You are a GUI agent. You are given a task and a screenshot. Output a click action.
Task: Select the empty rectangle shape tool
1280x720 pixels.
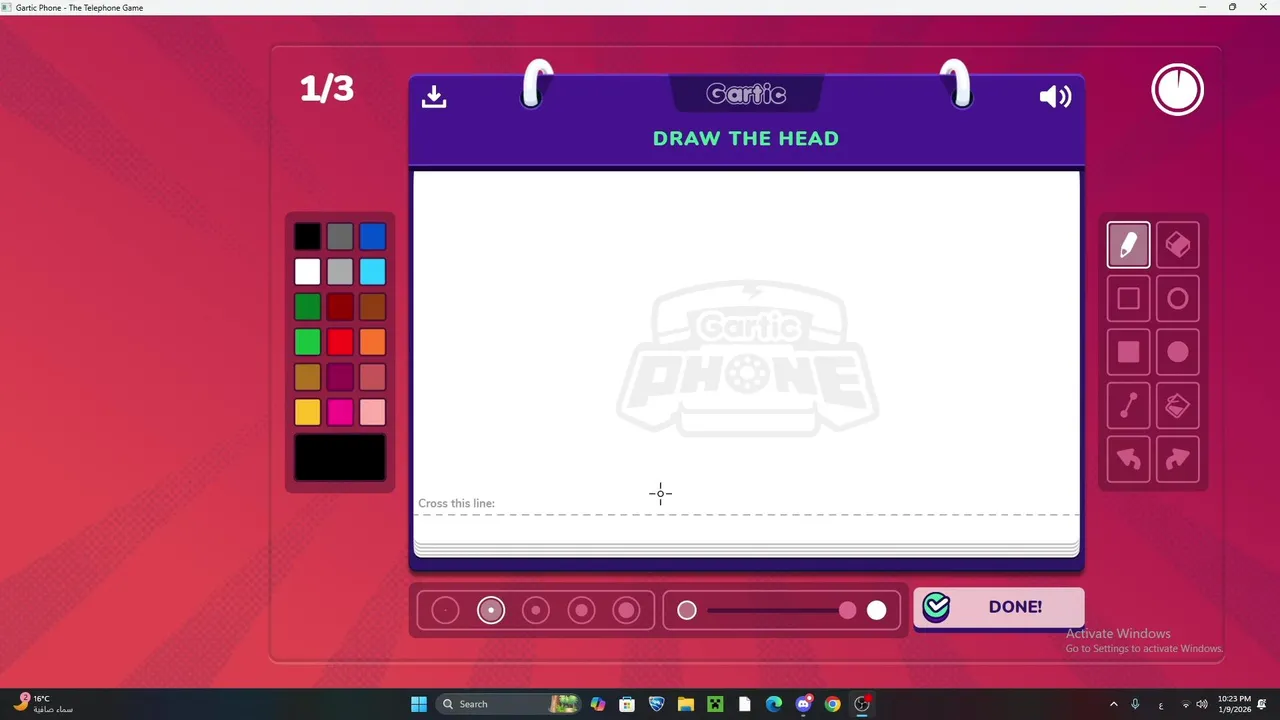pos(1128,299)
